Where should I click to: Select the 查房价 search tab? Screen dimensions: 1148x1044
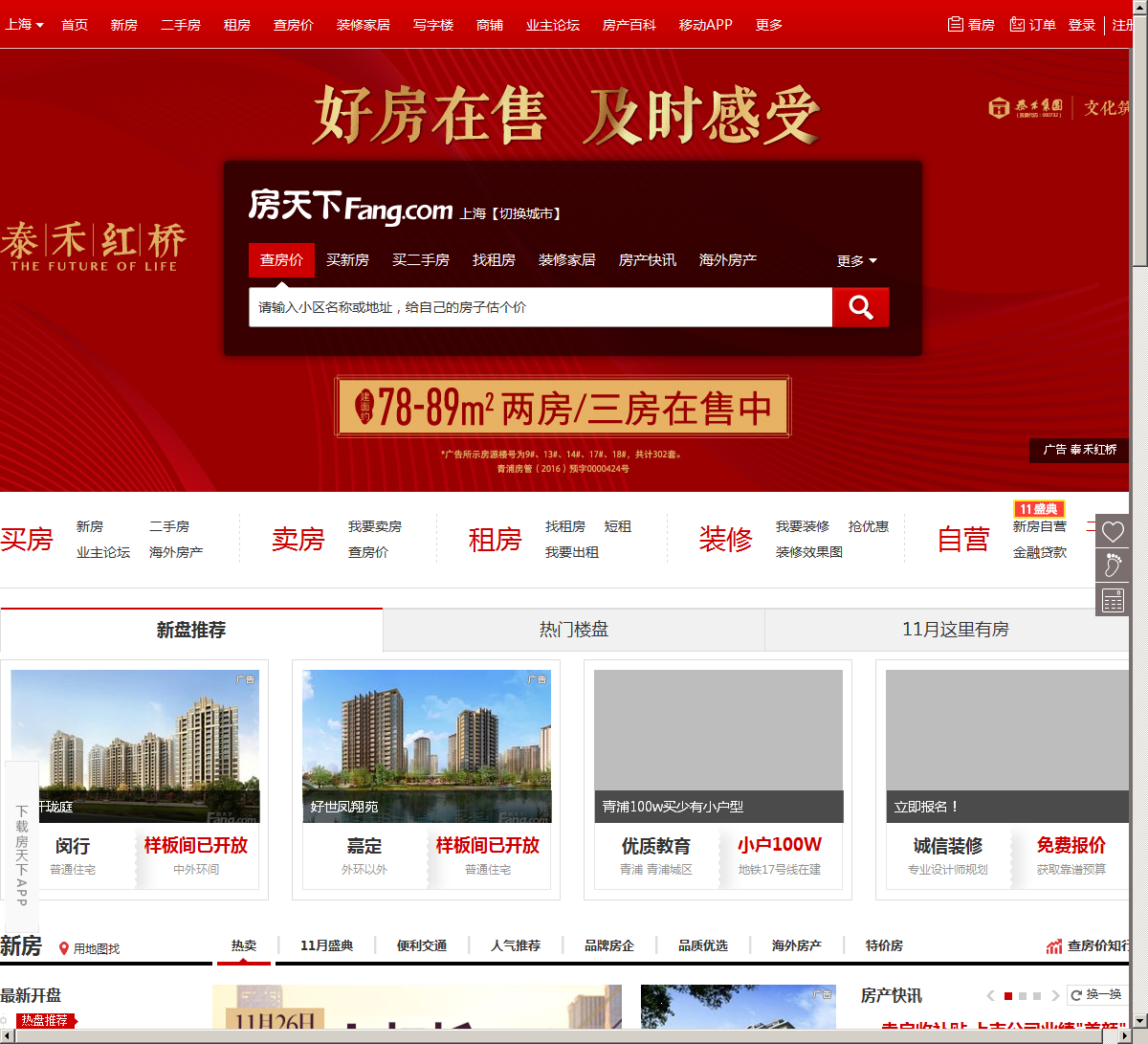pyautogui.click(x=281, y=260)
